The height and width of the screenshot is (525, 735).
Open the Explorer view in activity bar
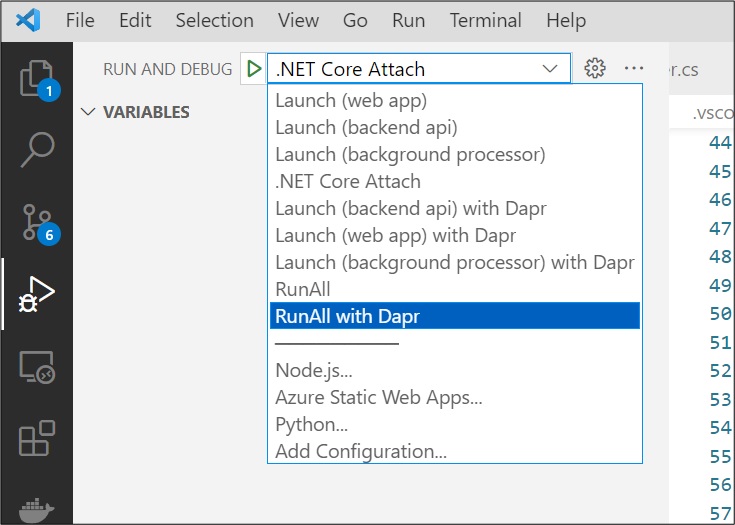[36, 78]
